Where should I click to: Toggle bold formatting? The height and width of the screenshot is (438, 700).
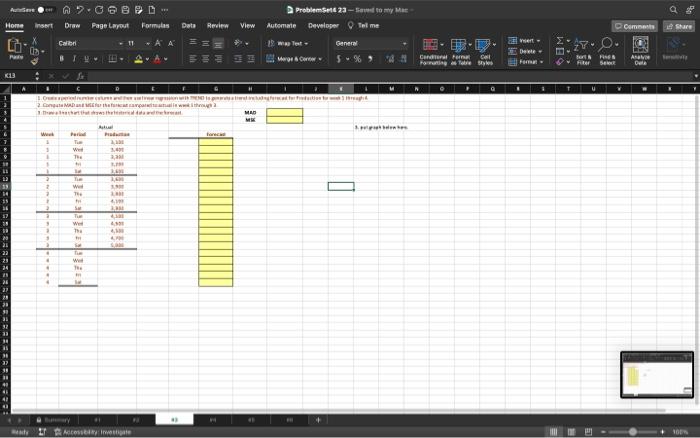(62, 59)
